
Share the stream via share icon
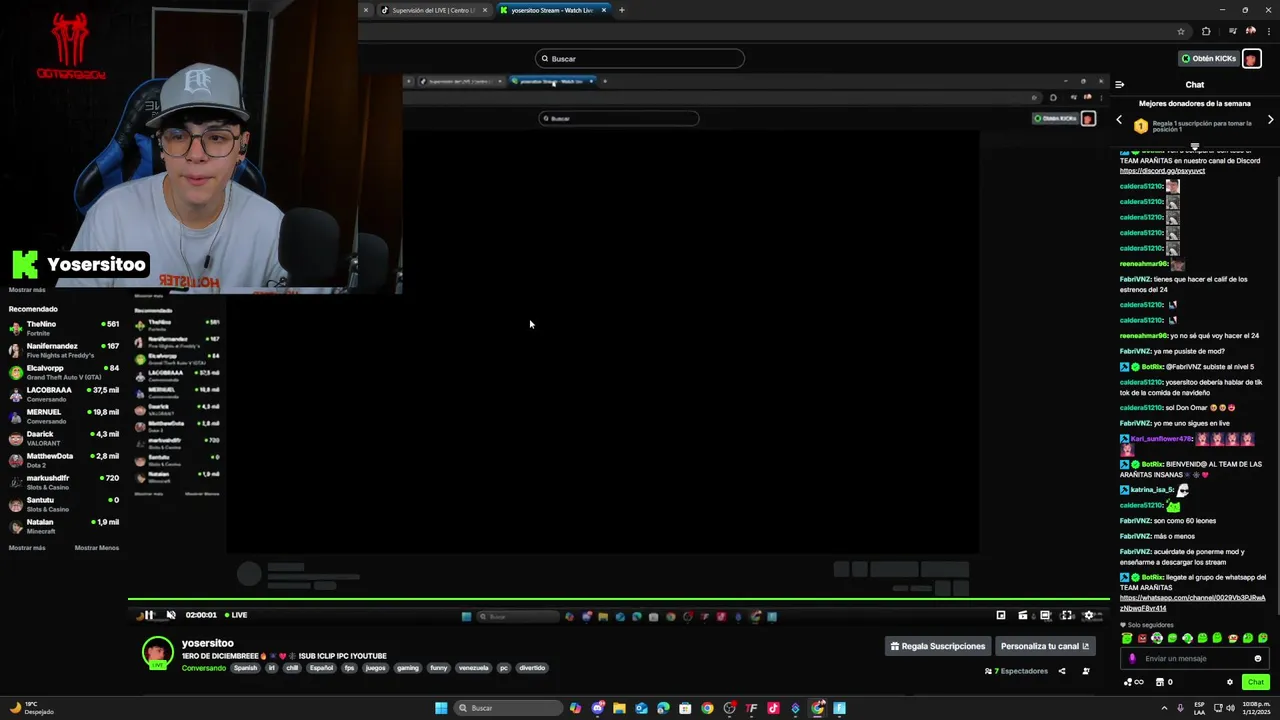[x=1062, y=671]
